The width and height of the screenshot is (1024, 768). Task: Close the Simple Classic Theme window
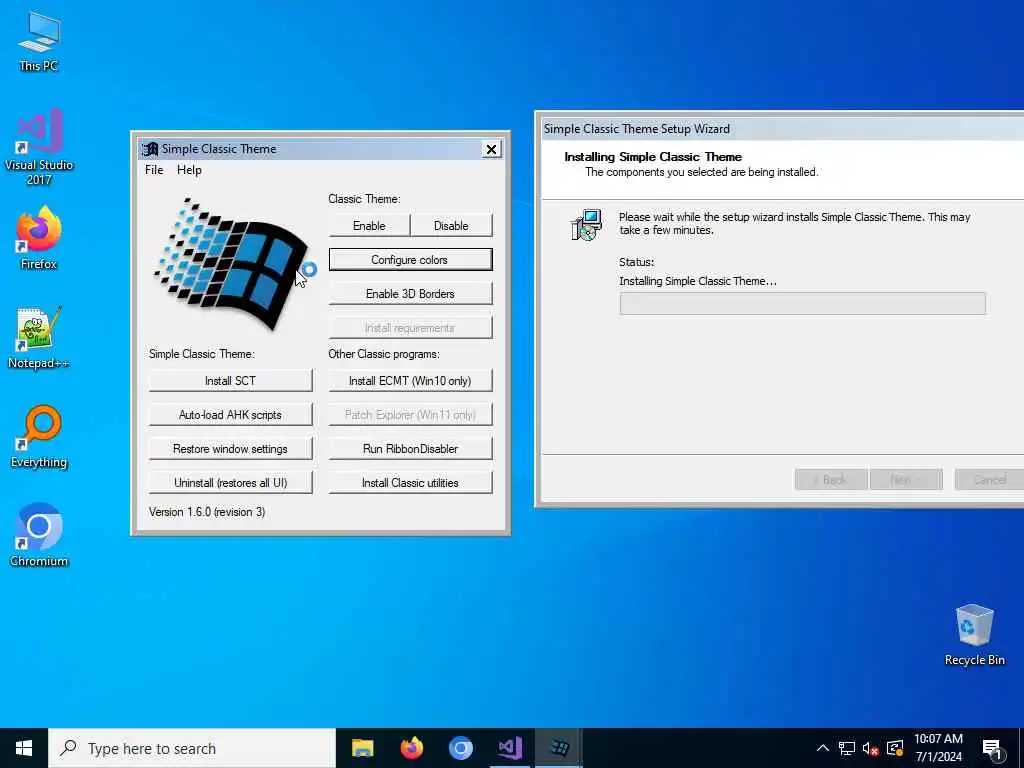tap(491, 149)
